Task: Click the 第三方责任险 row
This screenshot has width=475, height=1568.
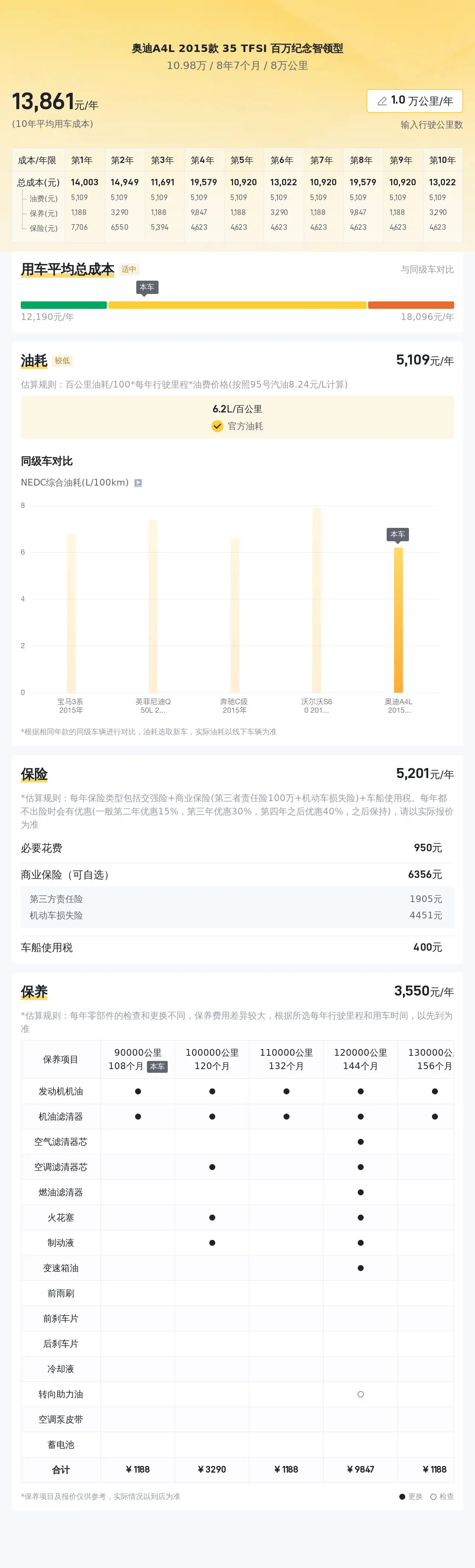Action: coord(237,899)
